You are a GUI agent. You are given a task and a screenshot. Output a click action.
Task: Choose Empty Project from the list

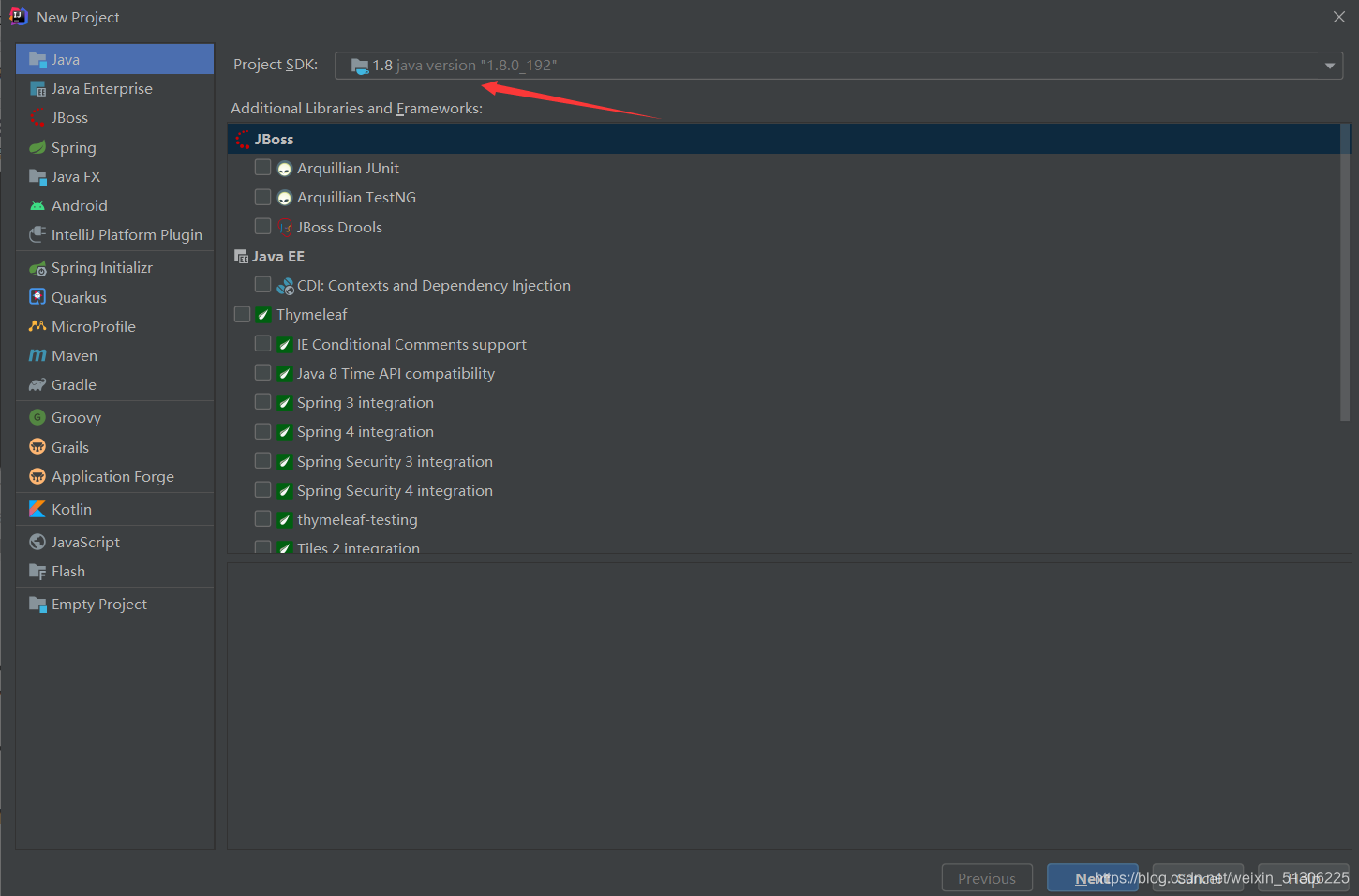pos(98,604)
